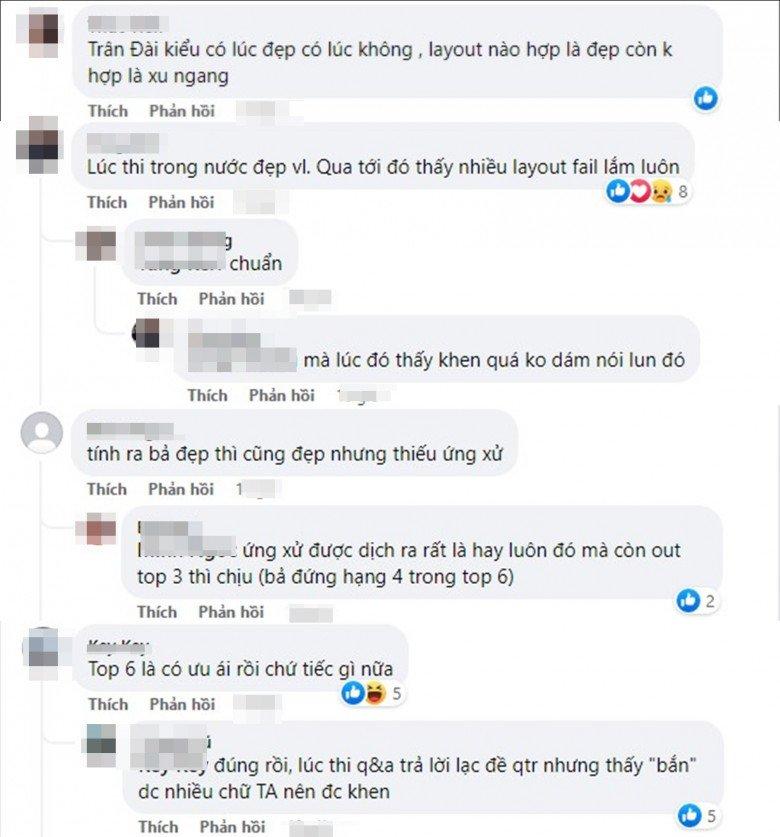780x837 pixels.
Task: Like the 'Top 6 là có ưu ái' comment
Action: click(x=108, y=704)
